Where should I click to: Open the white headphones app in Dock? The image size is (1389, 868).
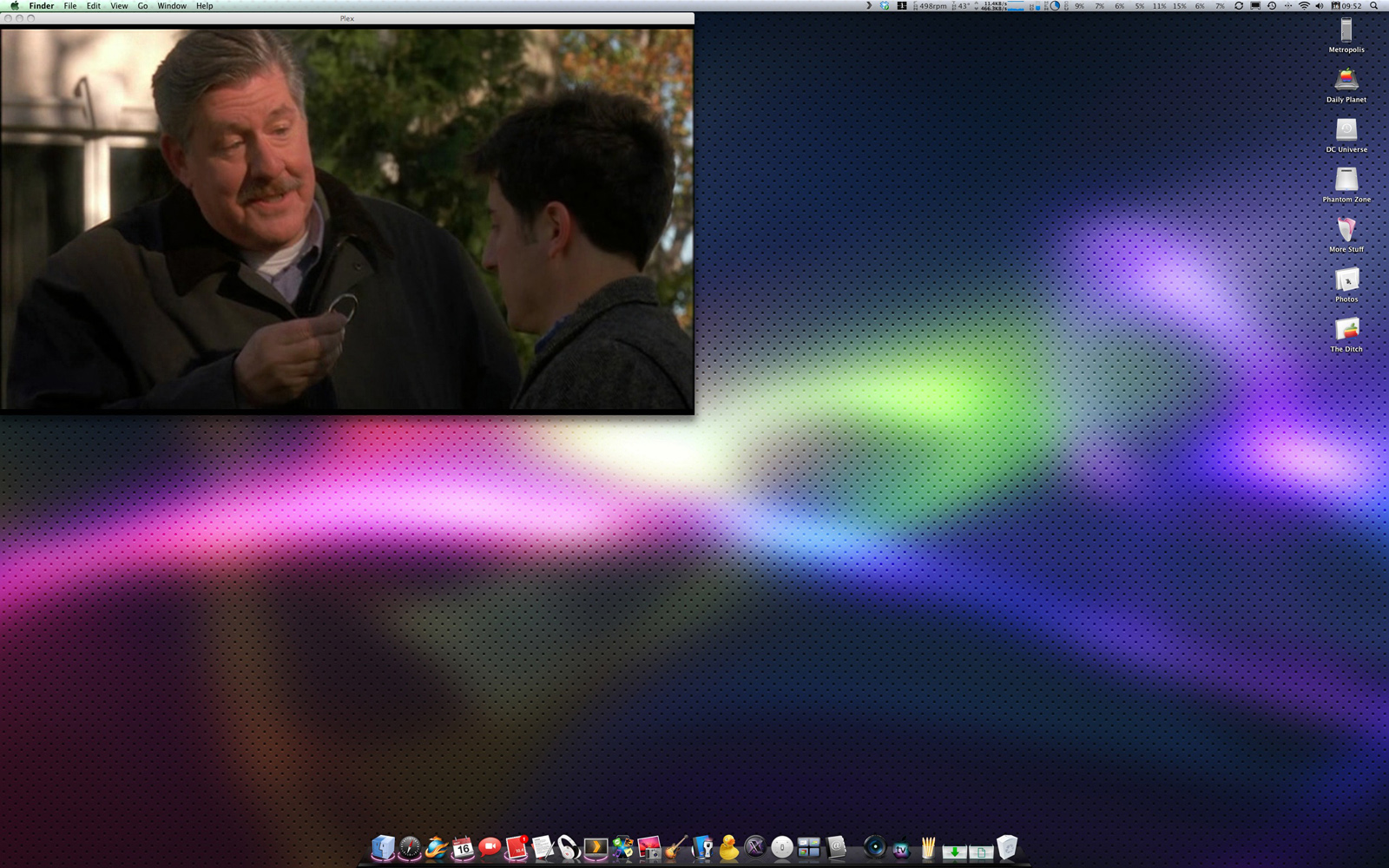(569, 847)
